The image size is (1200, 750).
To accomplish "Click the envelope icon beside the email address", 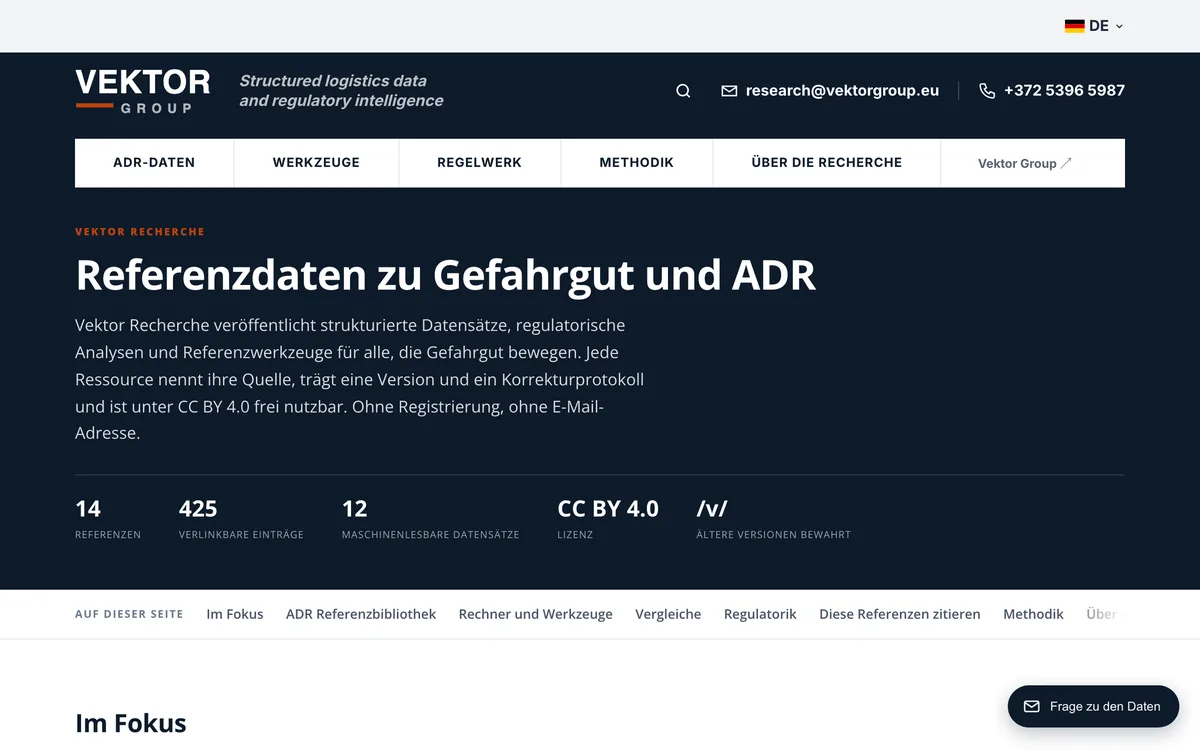I will pyautogui.click(x=729, y=91).
